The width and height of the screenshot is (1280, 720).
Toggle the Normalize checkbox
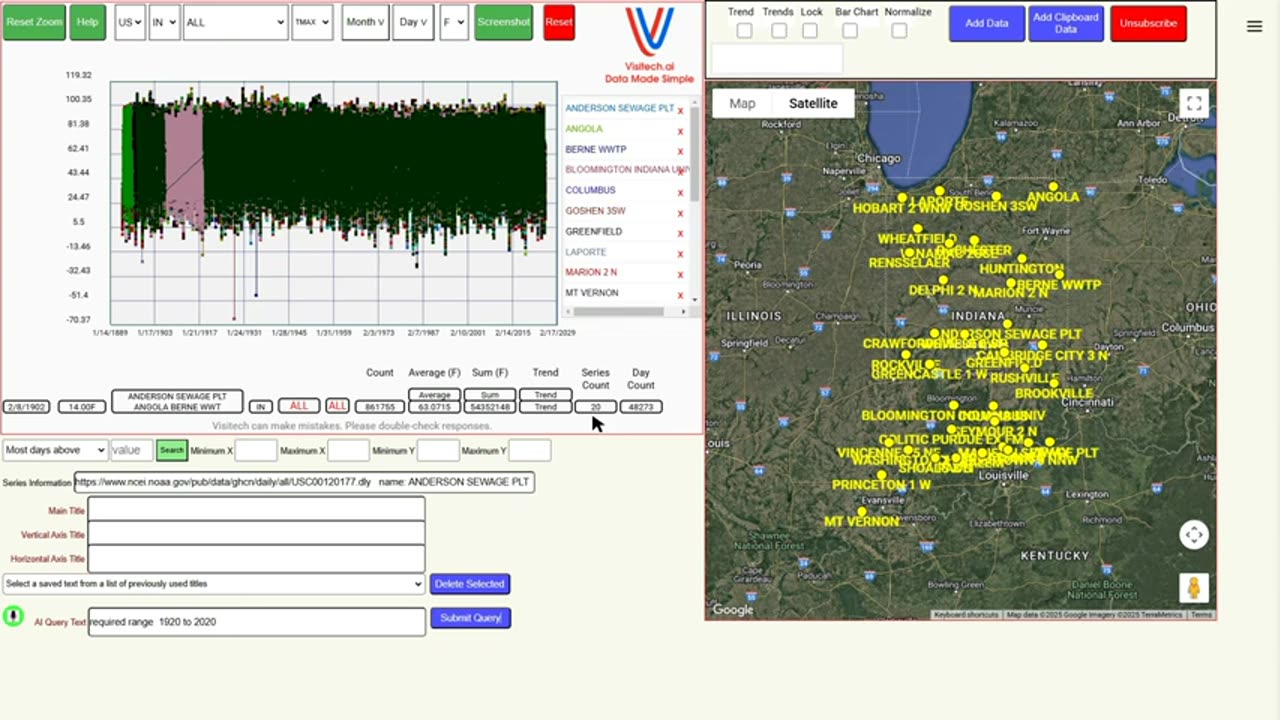[899, 31]
